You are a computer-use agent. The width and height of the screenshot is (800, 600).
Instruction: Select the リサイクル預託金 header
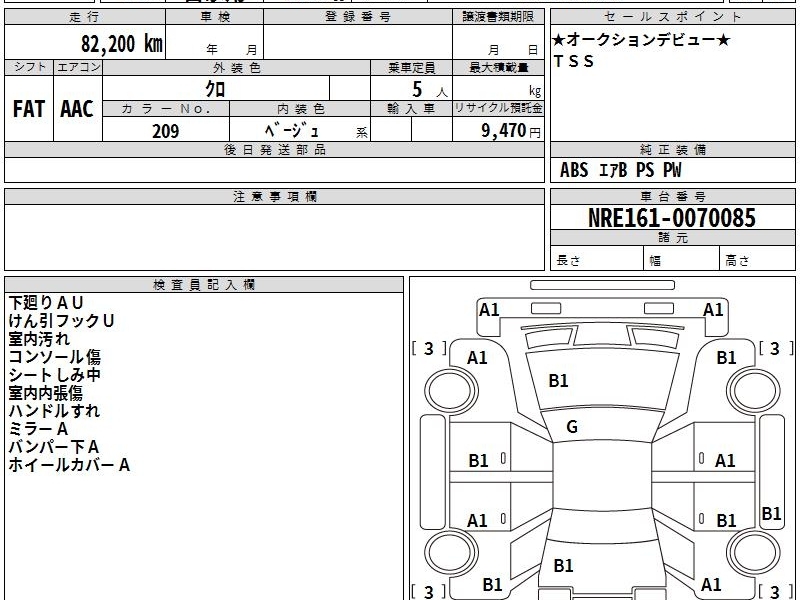[498, 108]
